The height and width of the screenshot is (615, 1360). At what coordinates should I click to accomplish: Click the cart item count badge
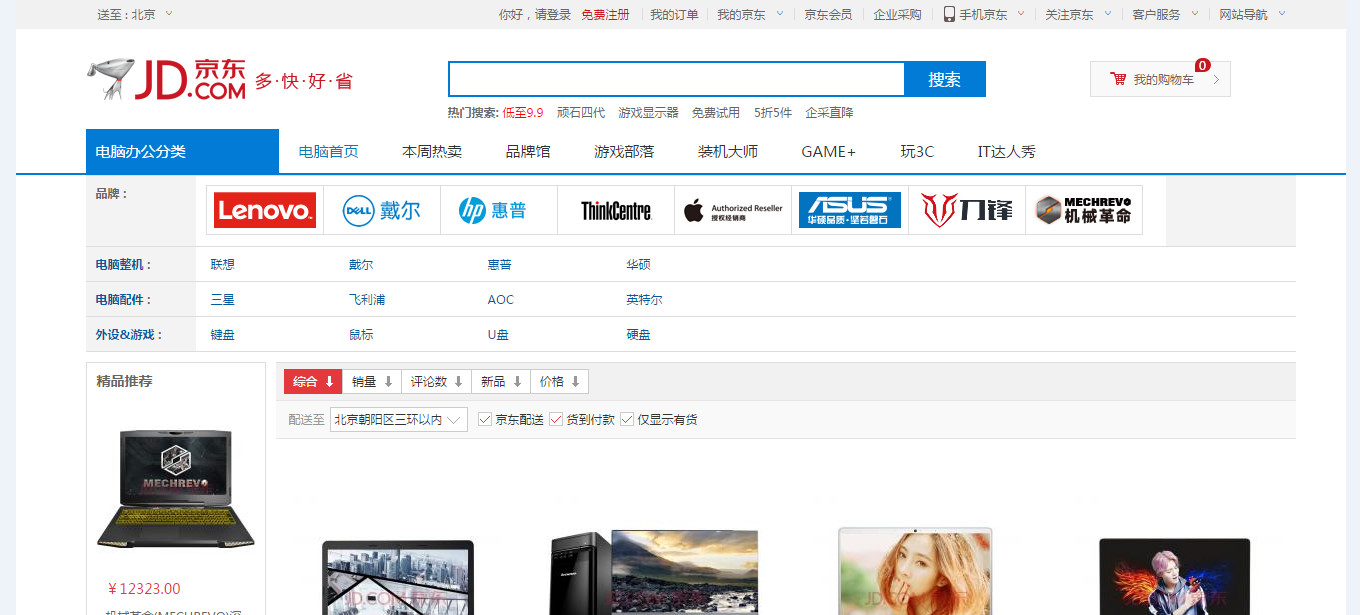pos(1202,65)
